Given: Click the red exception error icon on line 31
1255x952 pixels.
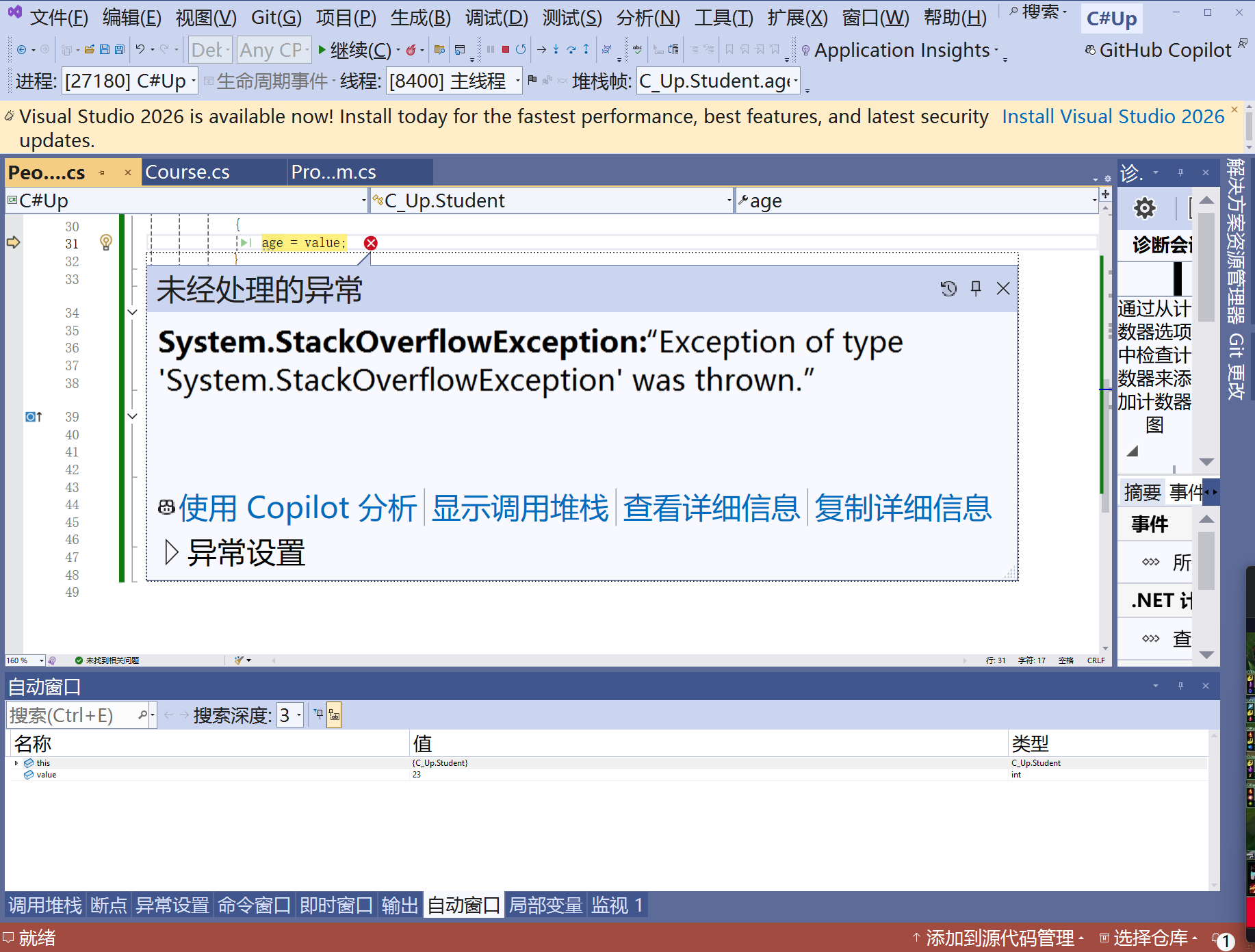Looking at the screenshot, I should tap(371, 243).
